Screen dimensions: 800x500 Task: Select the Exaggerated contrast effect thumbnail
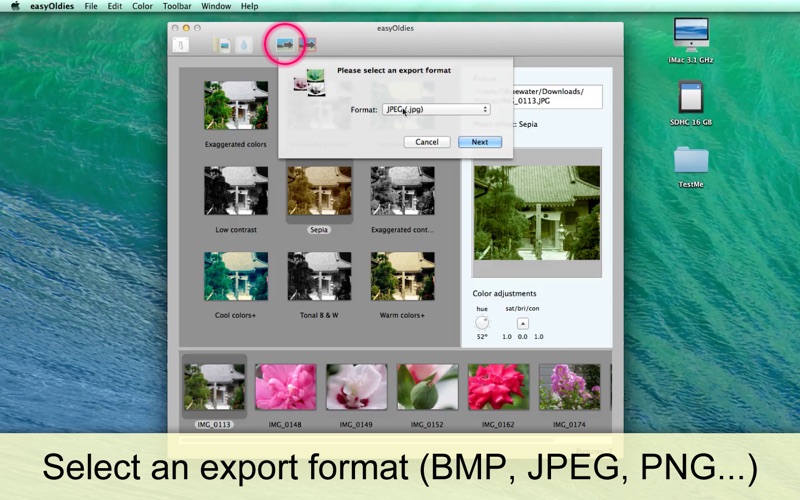coord(403,190)
